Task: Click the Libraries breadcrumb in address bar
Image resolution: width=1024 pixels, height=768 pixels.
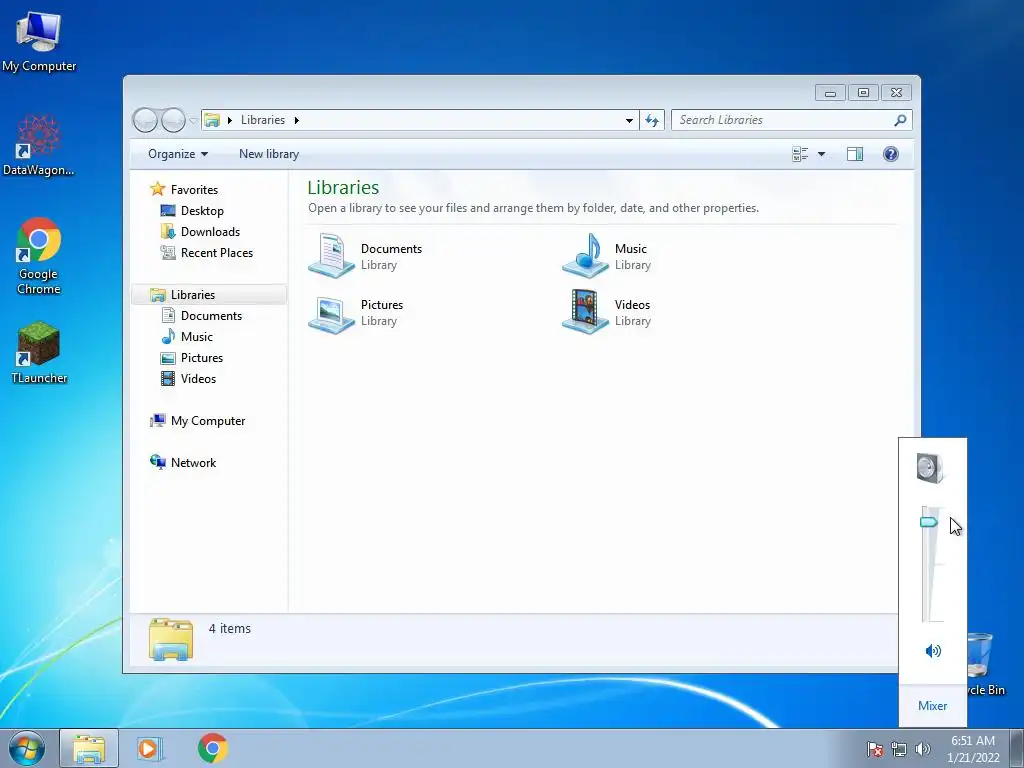Action: click(x=263, y=120)
